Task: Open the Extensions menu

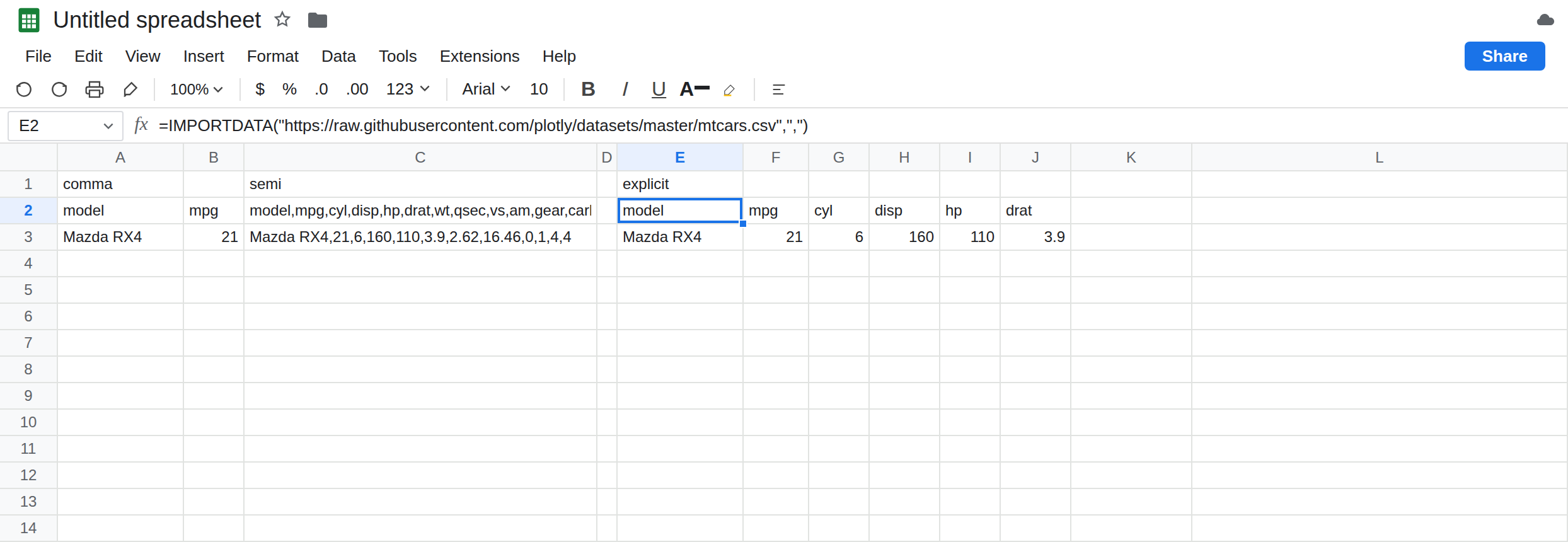Action: [480, 56]
